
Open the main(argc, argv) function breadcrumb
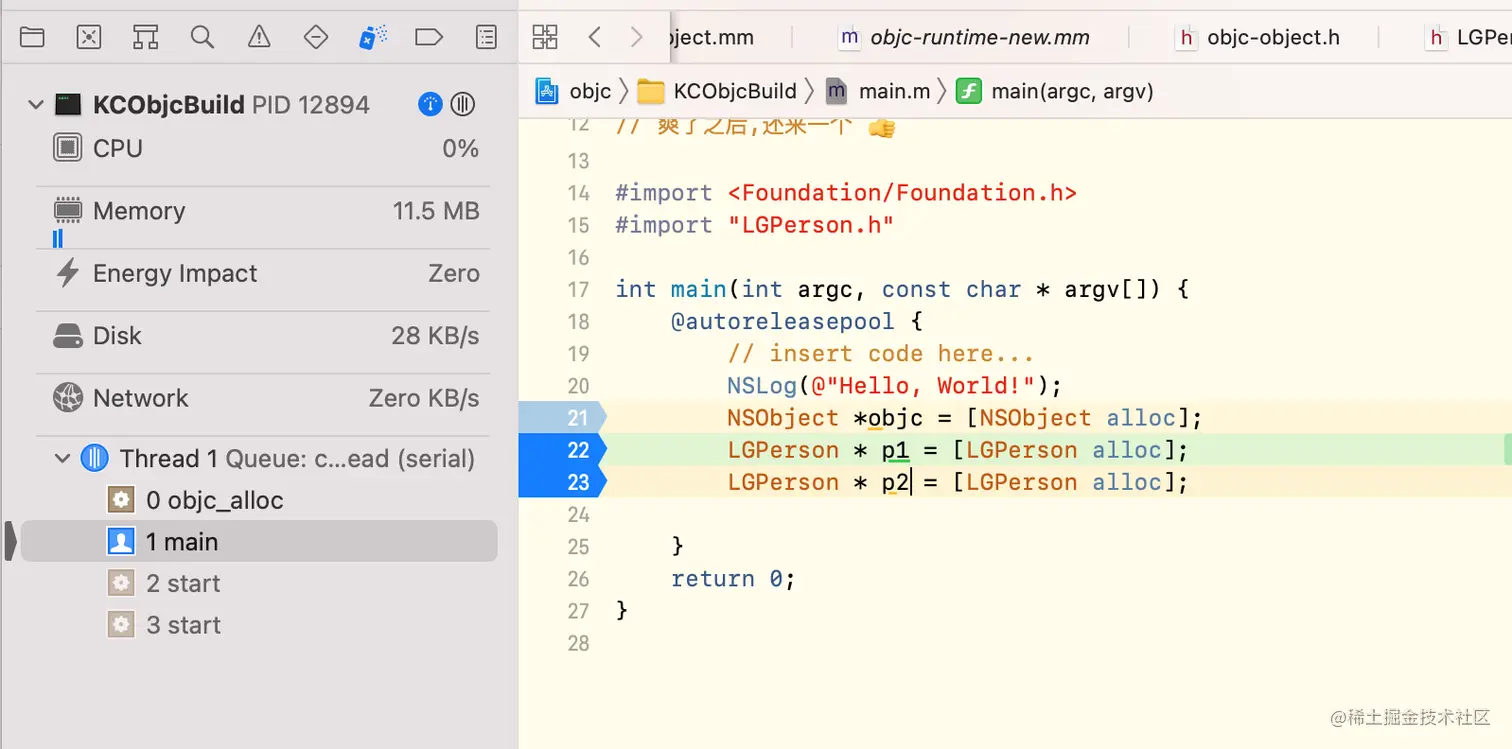tap(1055, 91)
